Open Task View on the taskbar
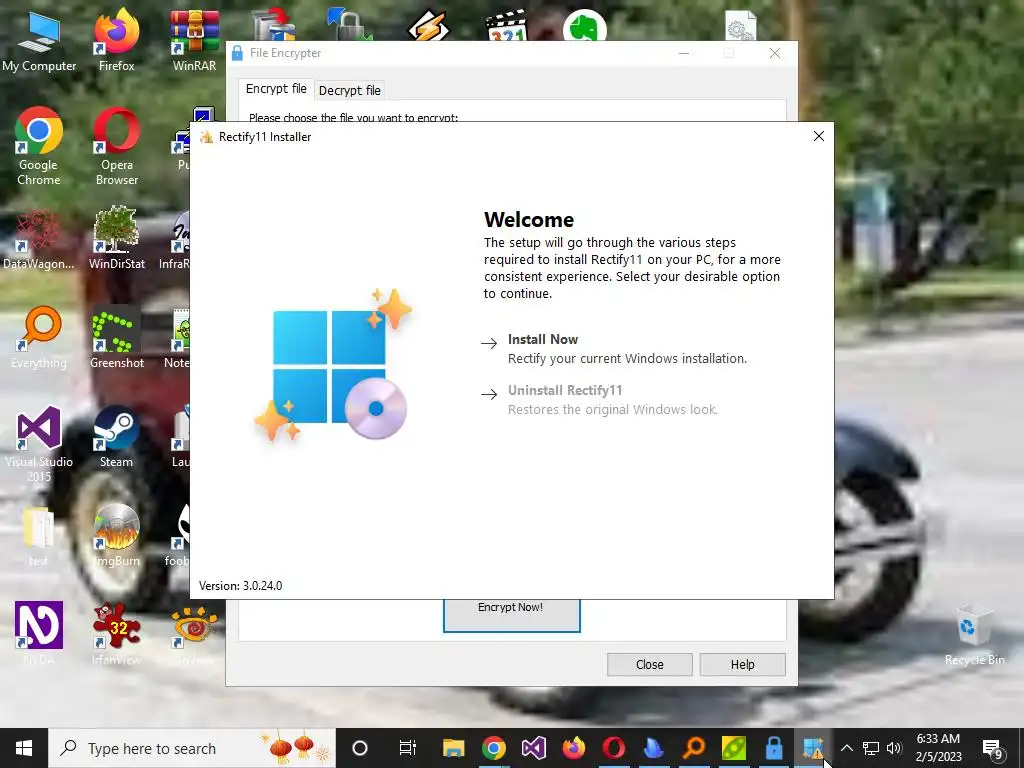The image size is (1024, 768). tap(407, 748)
